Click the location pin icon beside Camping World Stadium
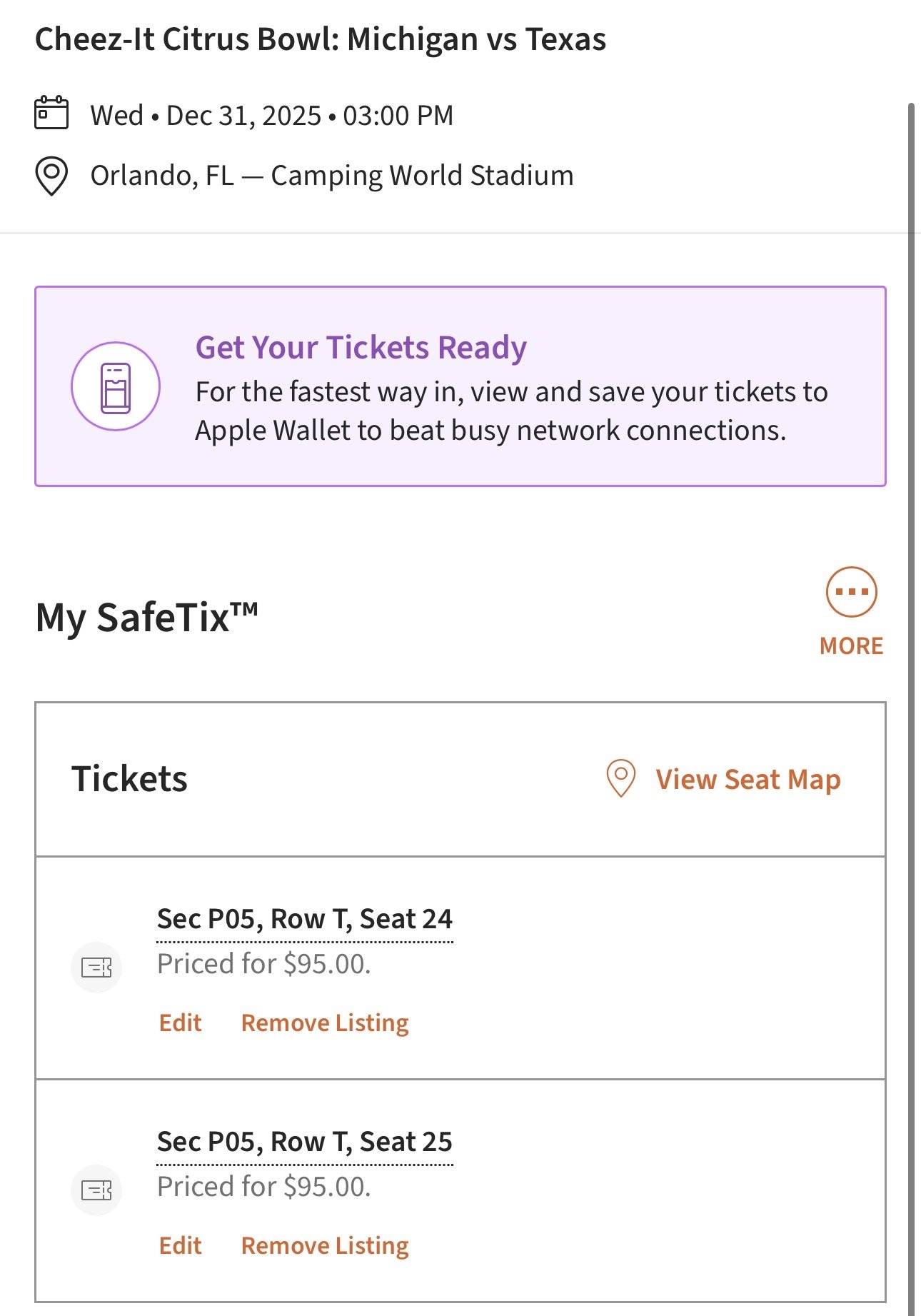This screenshot has height=1316, width=921. coord(51,176)
